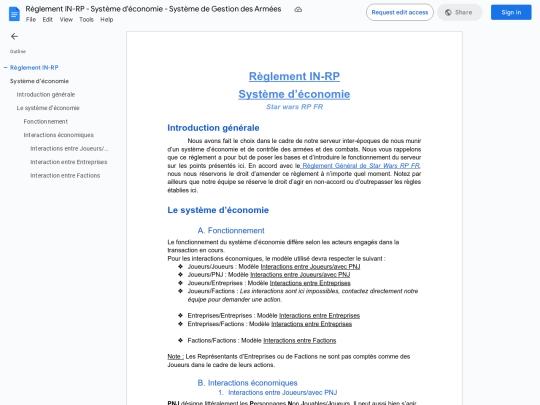Select Le système d'économie outline entry
Image resolution: width=540 pixels, height=405 pixels.
(48, 108)
